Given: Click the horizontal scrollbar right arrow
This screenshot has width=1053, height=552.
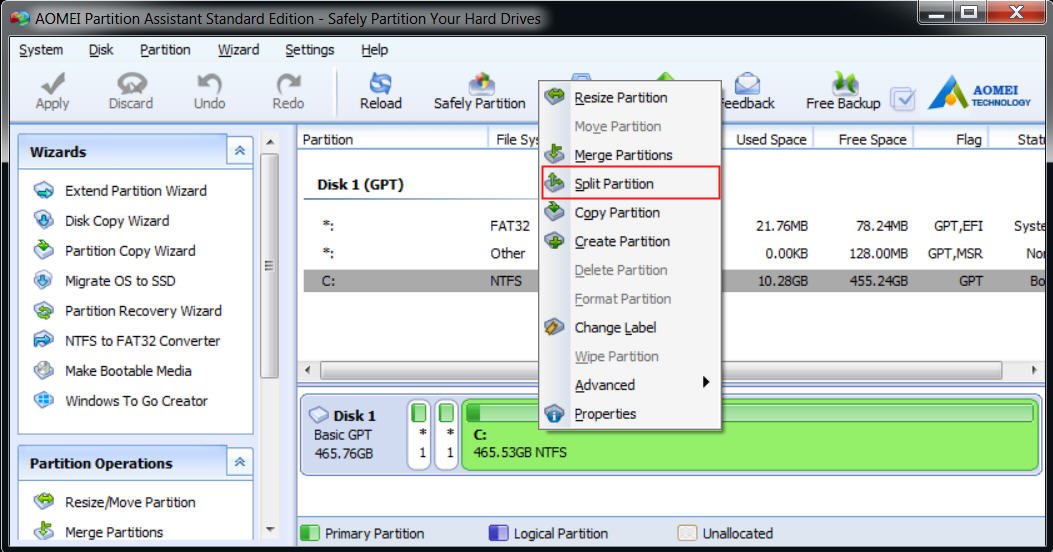Looking at the screenshot, I should click(1034, 370).
